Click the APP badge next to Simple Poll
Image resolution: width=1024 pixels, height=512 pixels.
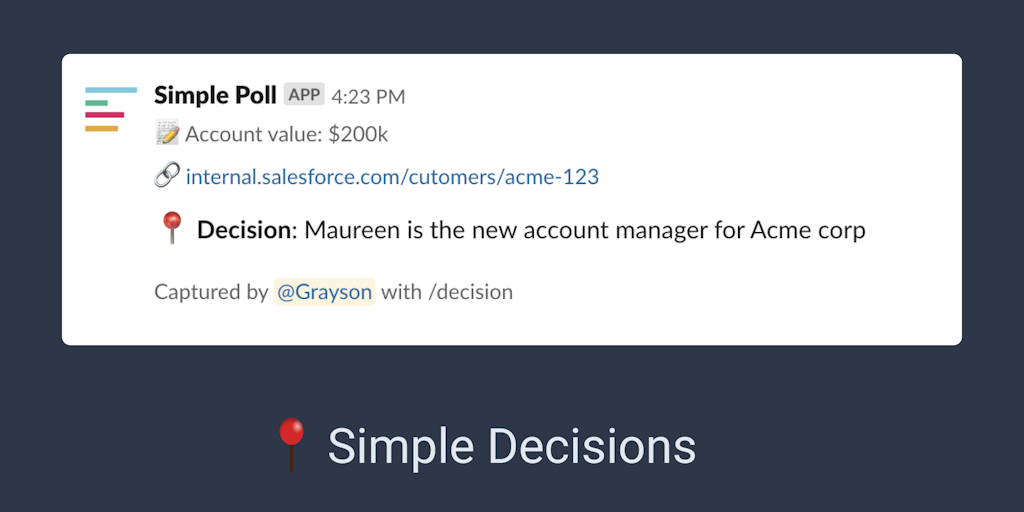point(304,95)
